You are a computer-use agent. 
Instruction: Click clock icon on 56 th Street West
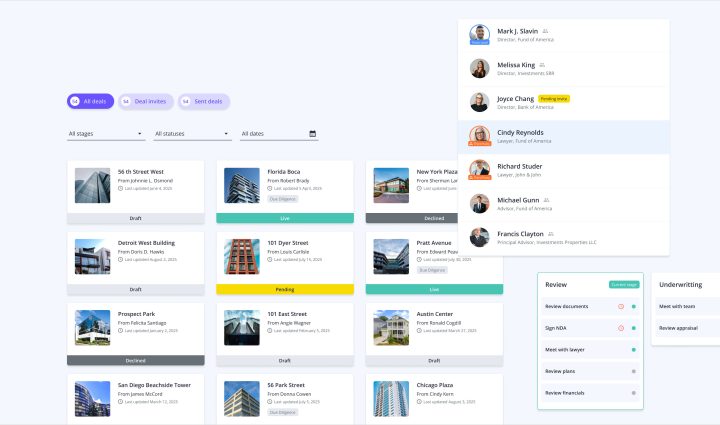pos(120,188)
